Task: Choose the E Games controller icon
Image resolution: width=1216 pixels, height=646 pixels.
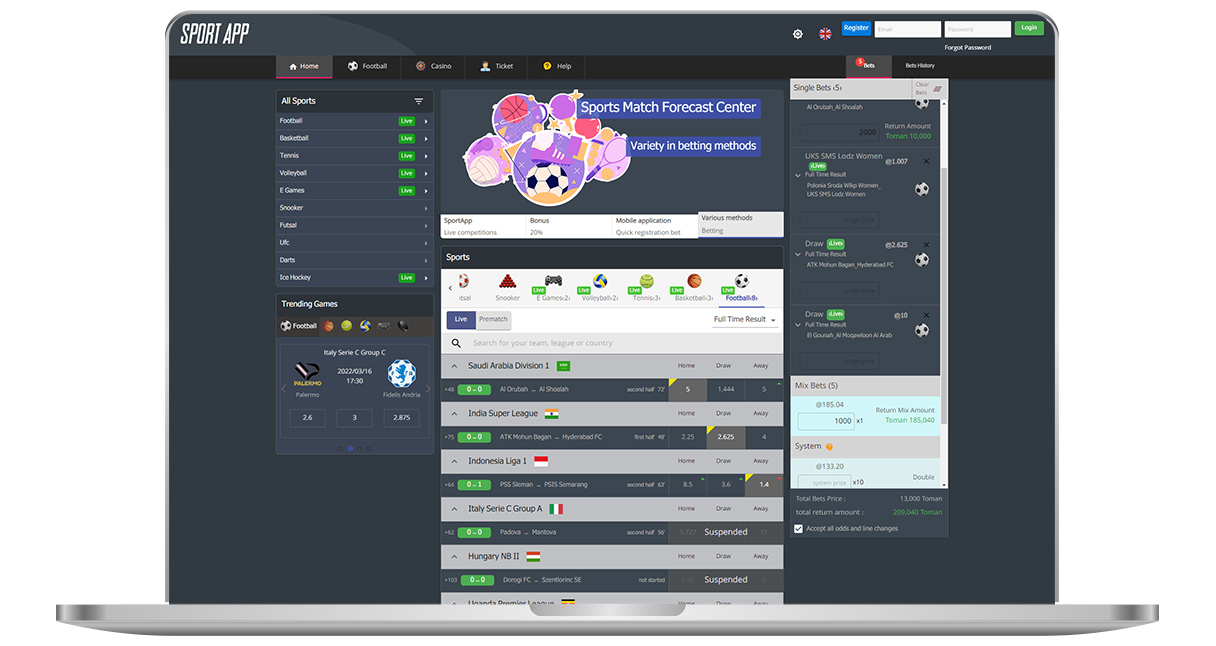Action: pos(553,282)
